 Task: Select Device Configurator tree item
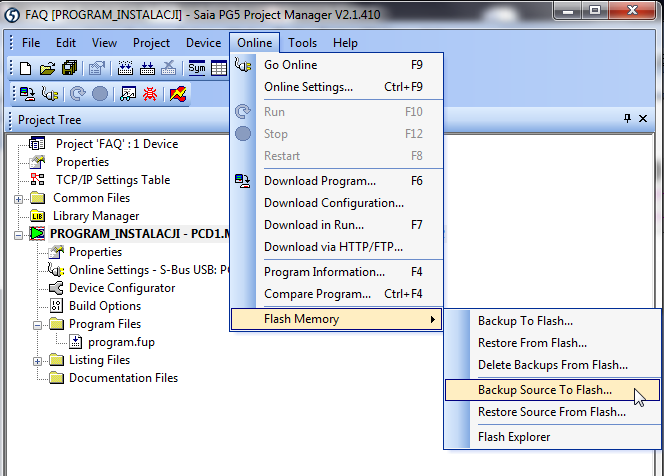click(x=122, y=288)
